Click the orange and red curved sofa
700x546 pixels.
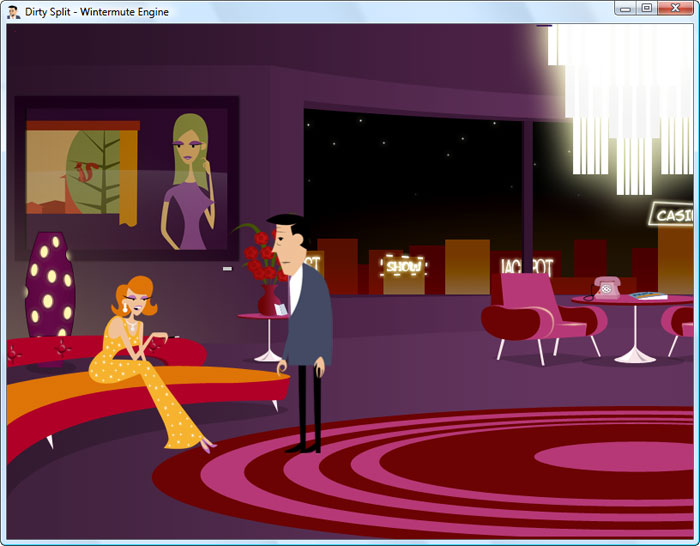[x=143, y=393]
